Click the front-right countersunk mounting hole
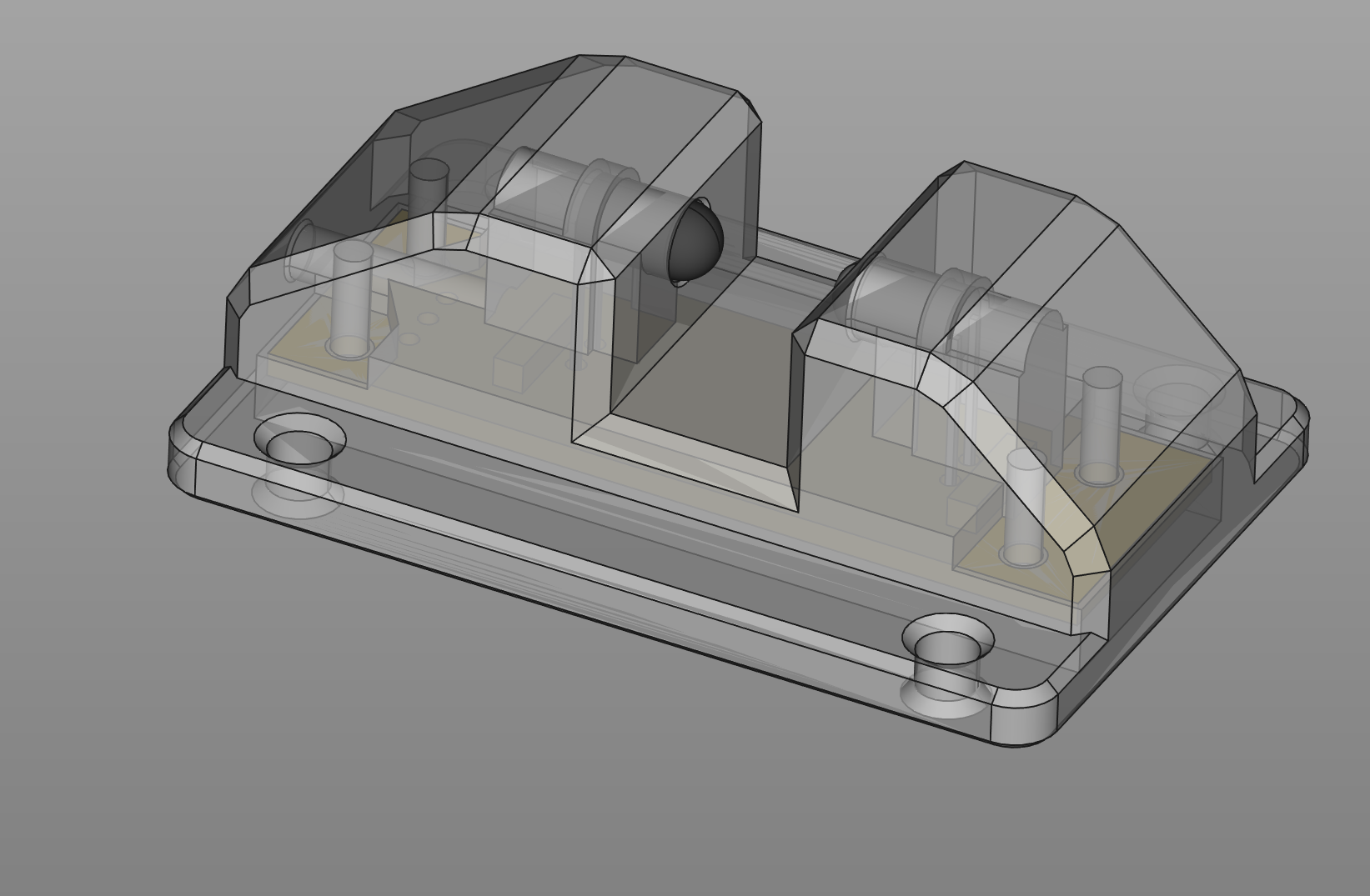Image resolution: width=1370 pixels, height=896 pixels. tap(947, 645)
